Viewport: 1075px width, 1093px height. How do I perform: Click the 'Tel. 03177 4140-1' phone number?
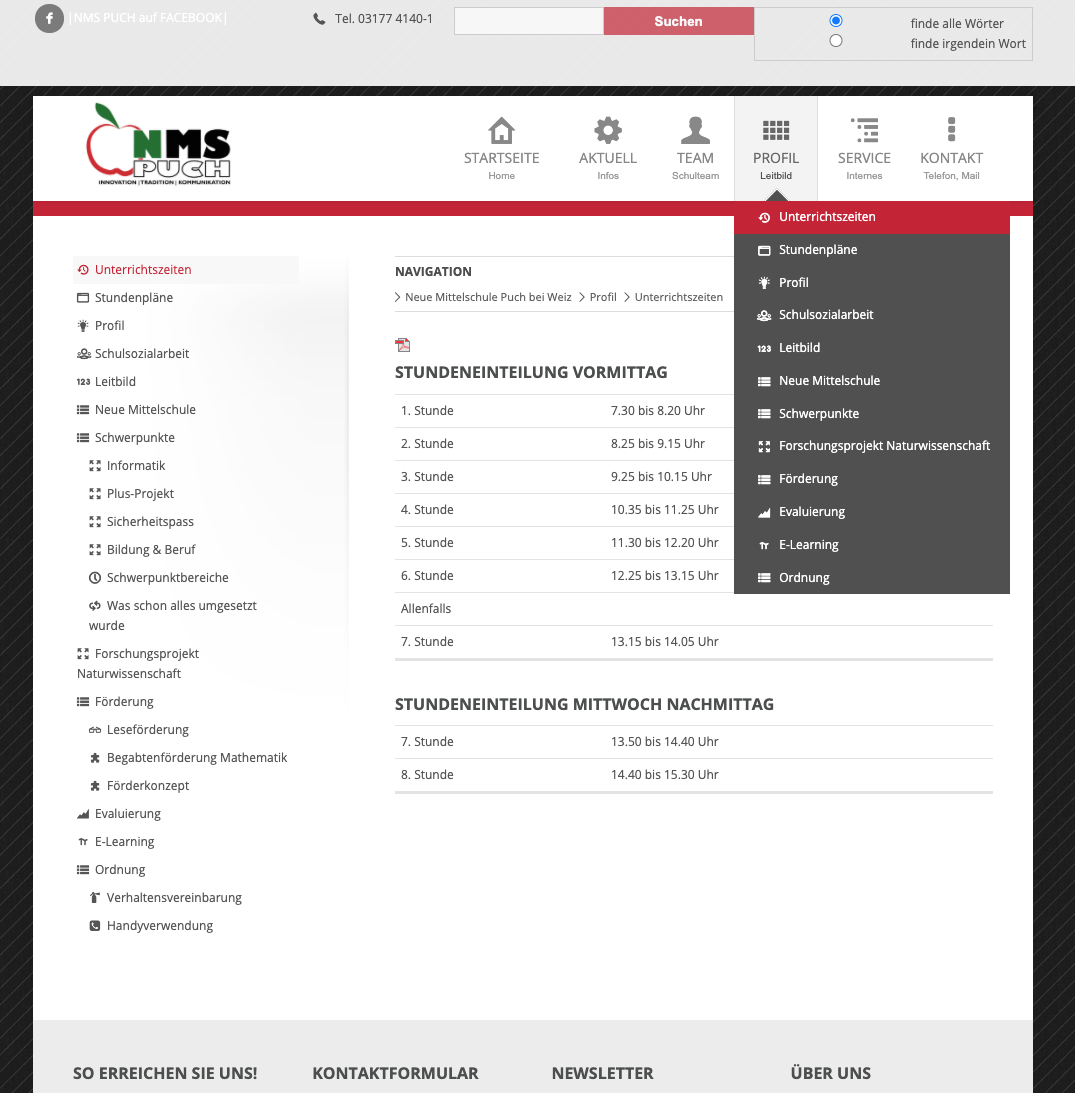[x=383, y=19]
